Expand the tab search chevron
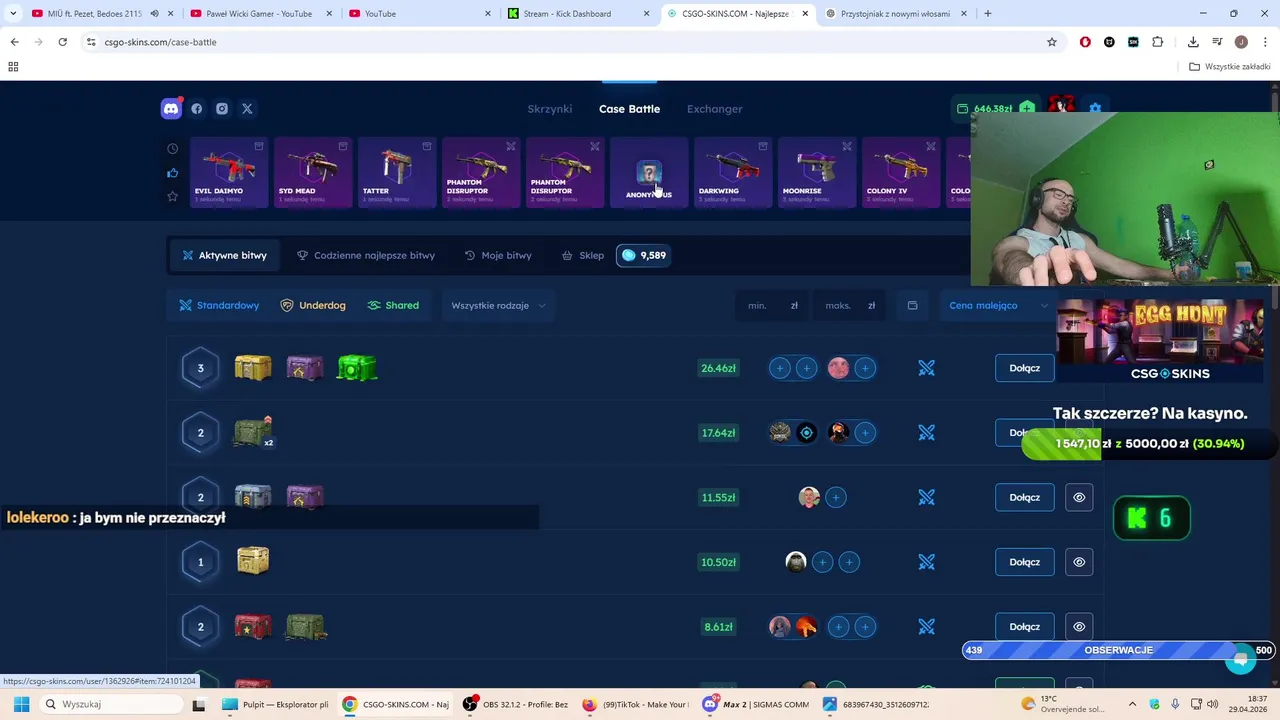Image resolution: width=1280 pixels, height=720 pixels. click(x=13, y=14)
